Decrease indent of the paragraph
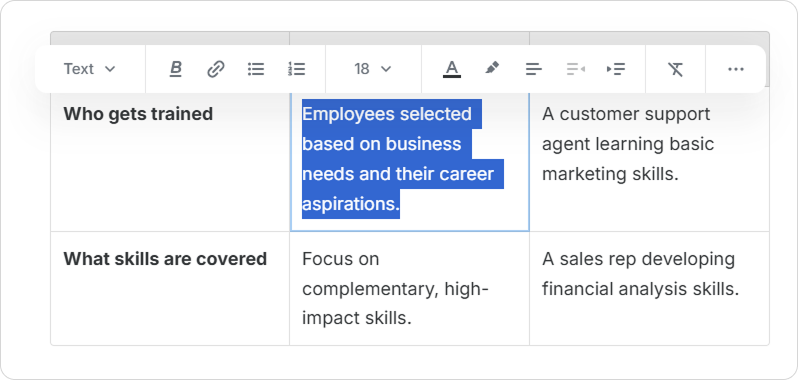This screenshot has width=798, height=380. pos(575,69)
